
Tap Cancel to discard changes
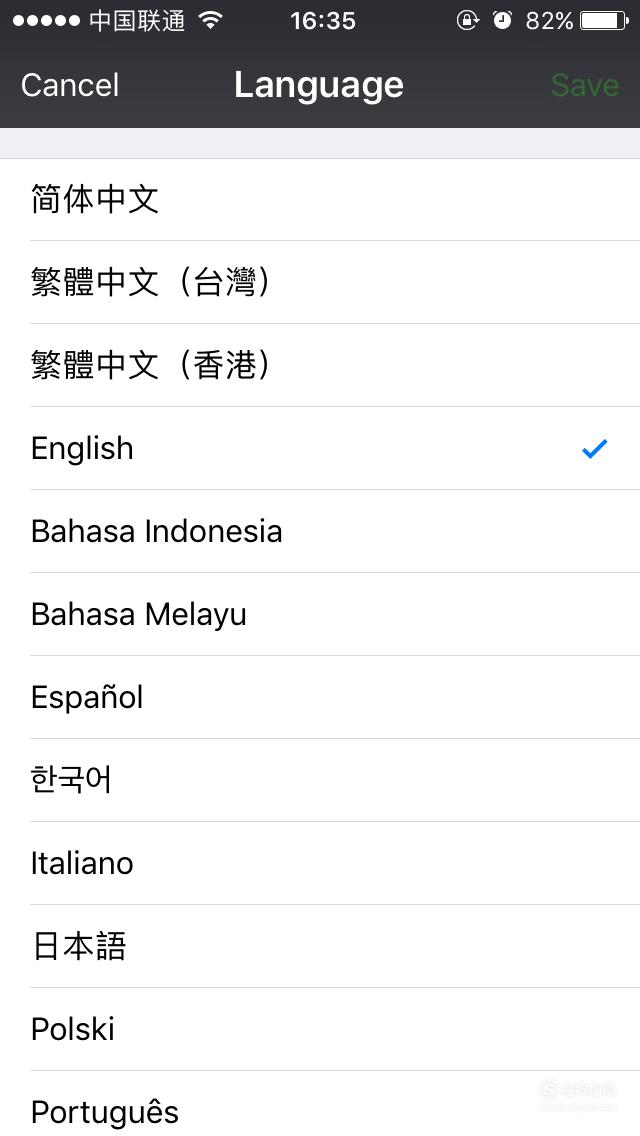click(x=70, y=85)
